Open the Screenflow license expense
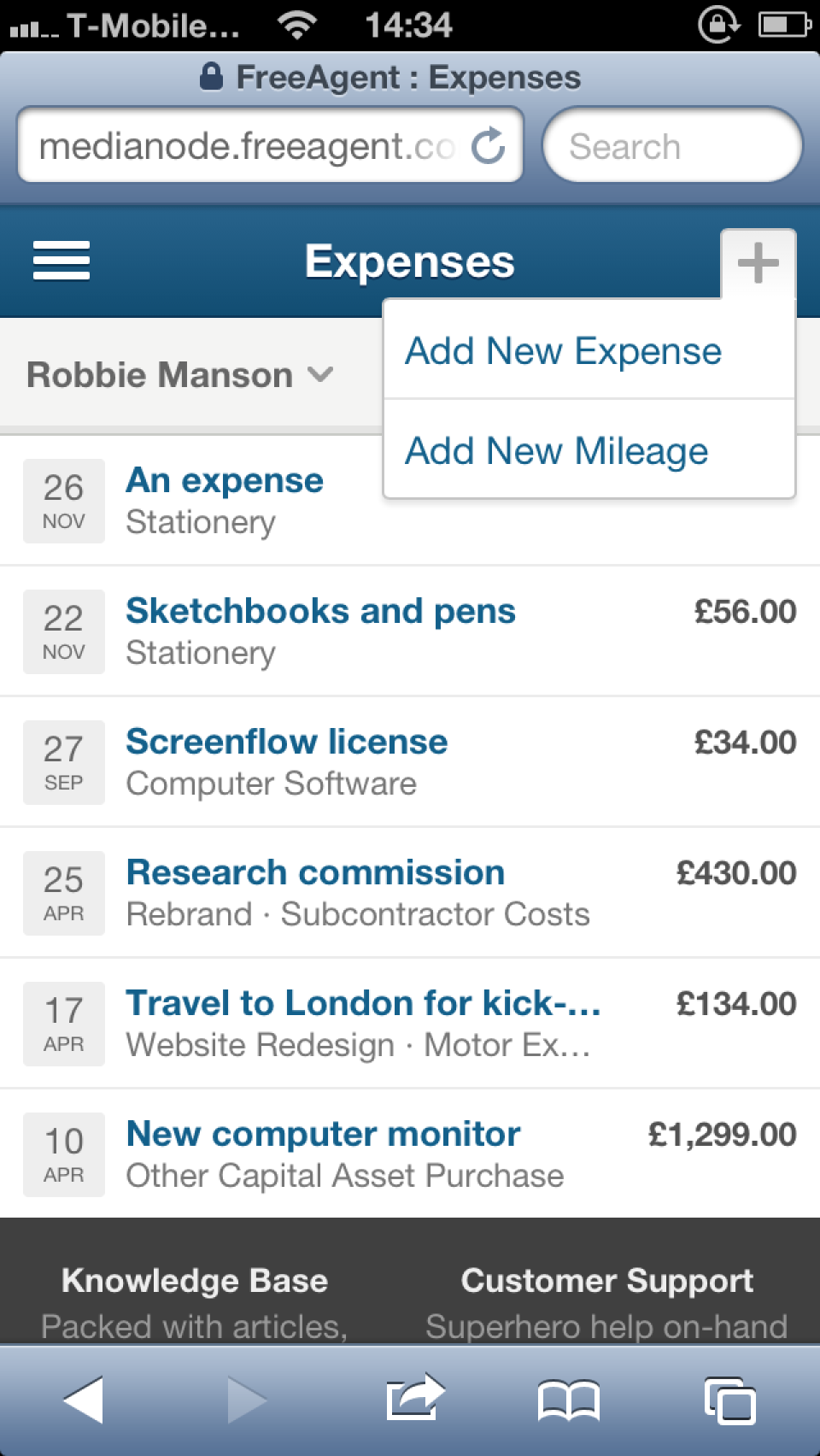Screen dimensions: 820x1456 (x=410, y=762)
